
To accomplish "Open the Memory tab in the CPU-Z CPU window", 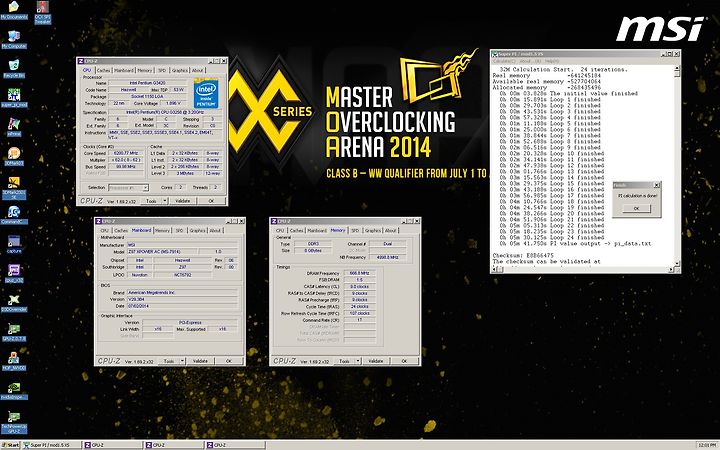I will click(145, 70).
